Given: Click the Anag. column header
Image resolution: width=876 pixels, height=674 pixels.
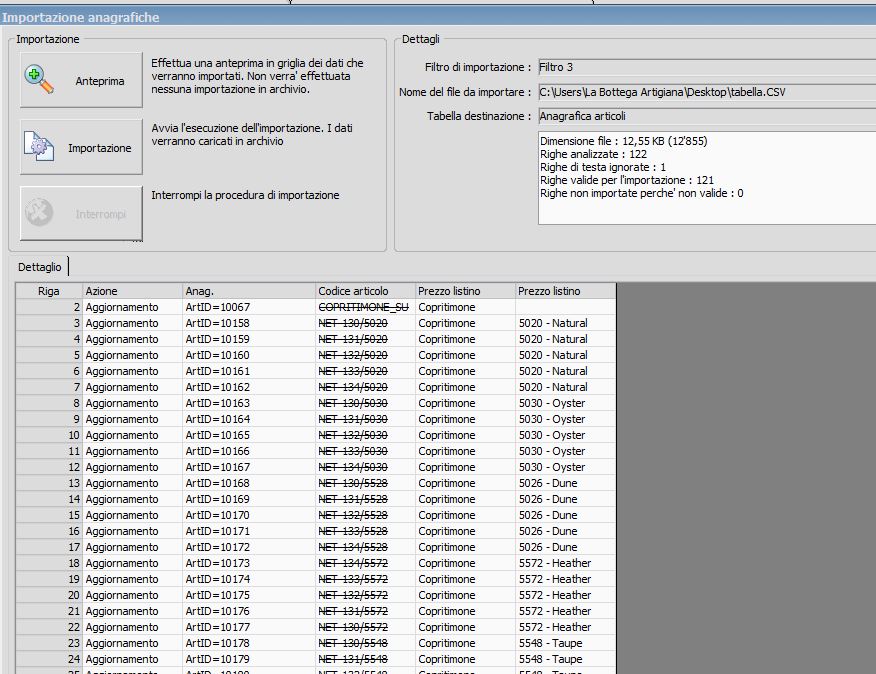Looking at the screenshot, I should pos(249,291).
